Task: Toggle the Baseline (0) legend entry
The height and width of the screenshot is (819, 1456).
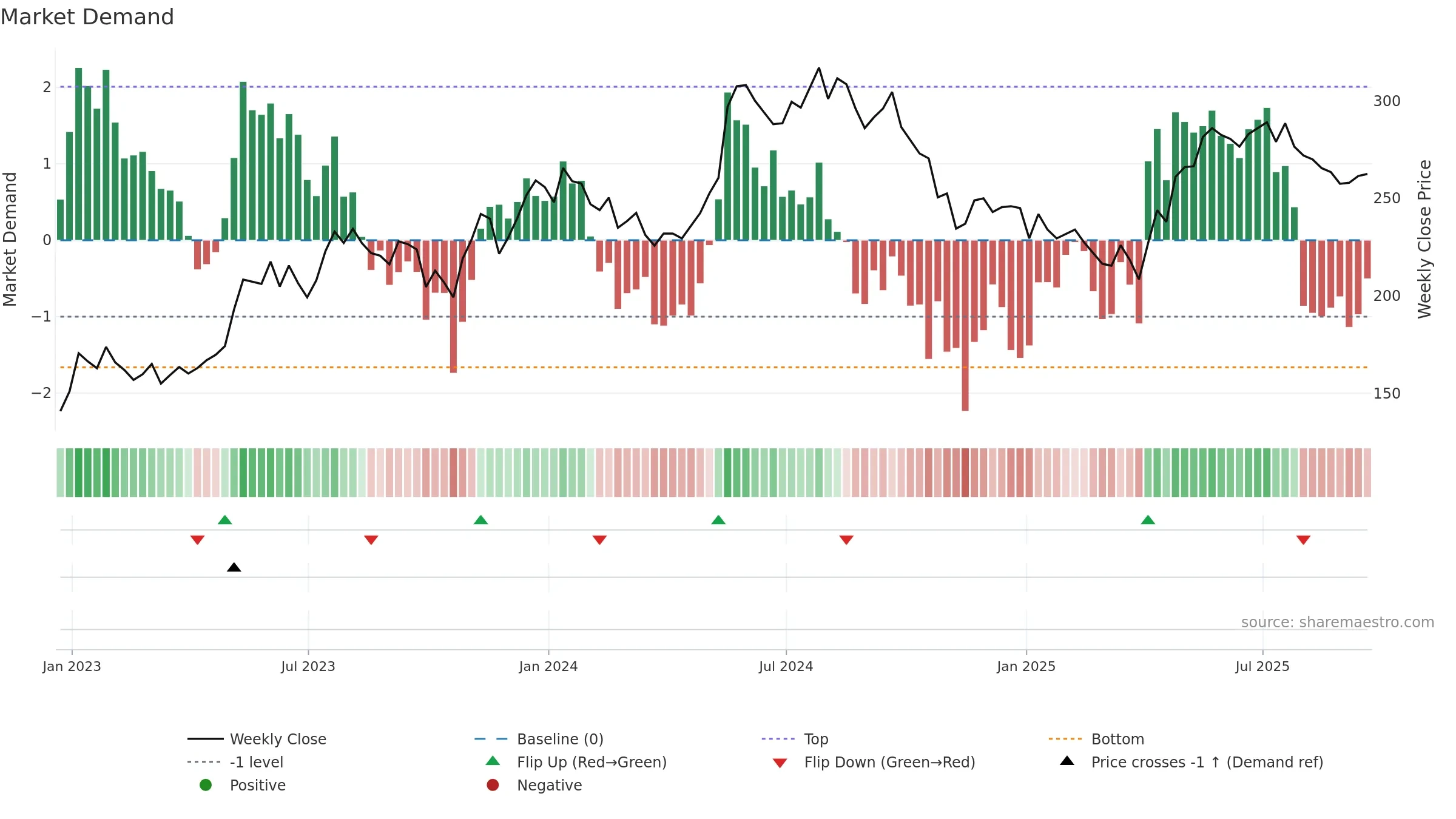Action: point(539,739)
